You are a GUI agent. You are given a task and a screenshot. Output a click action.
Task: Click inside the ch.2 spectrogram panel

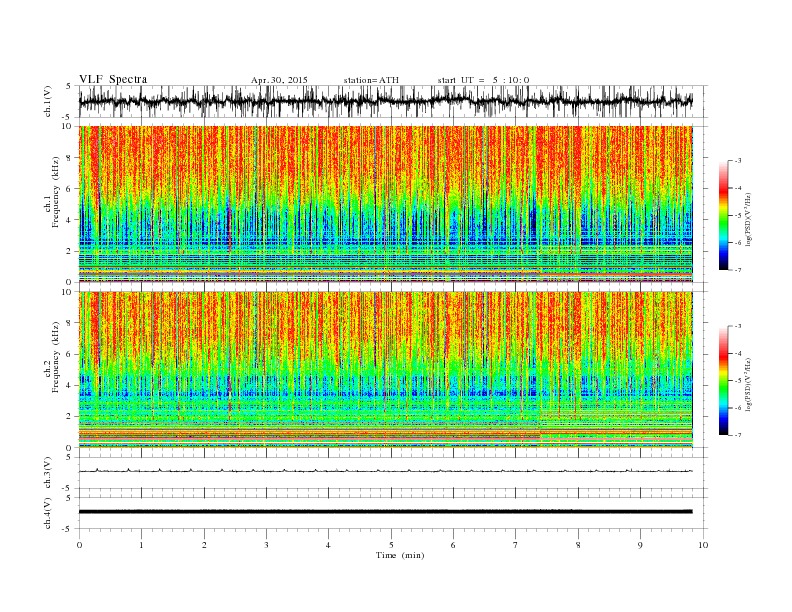[385, 369]
